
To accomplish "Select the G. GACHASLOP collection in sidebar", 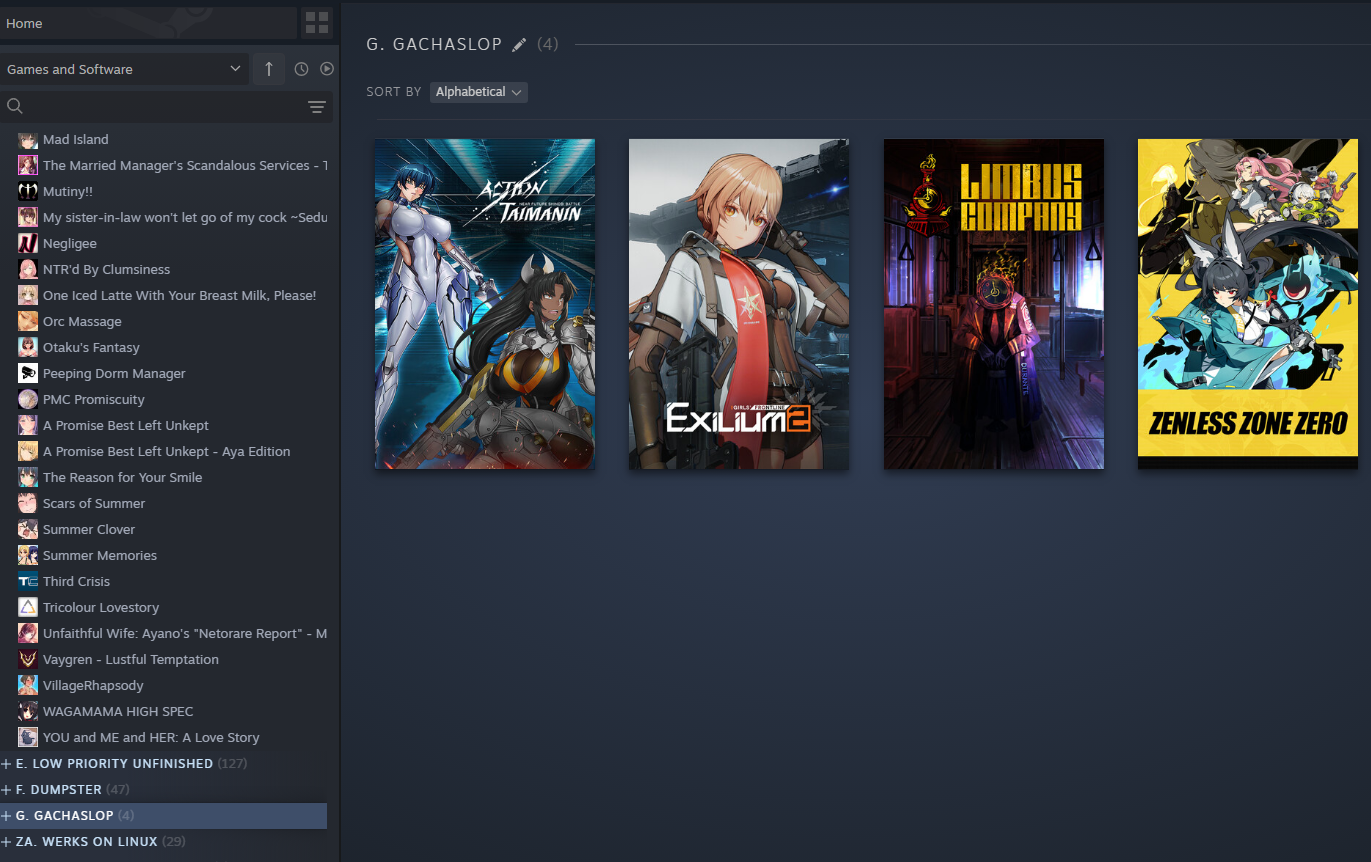I will 163,816.
